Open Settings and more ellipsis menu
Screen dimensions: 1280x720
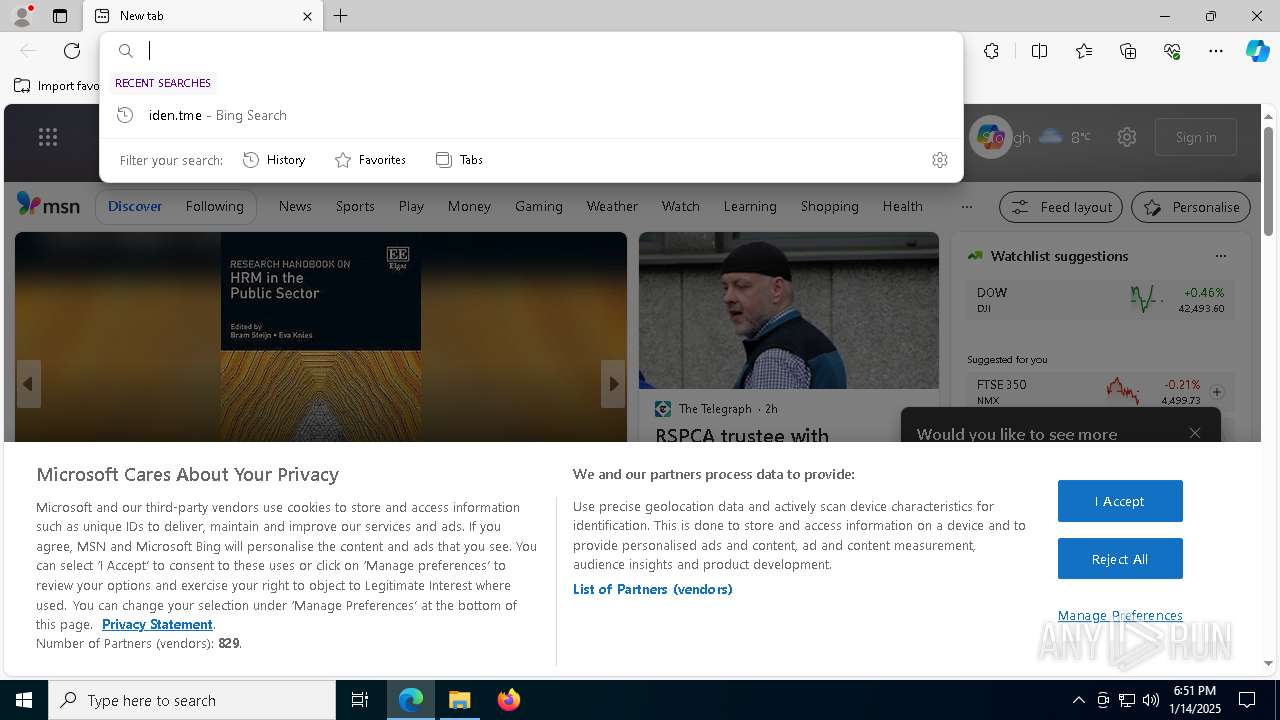click(1216, 51)
